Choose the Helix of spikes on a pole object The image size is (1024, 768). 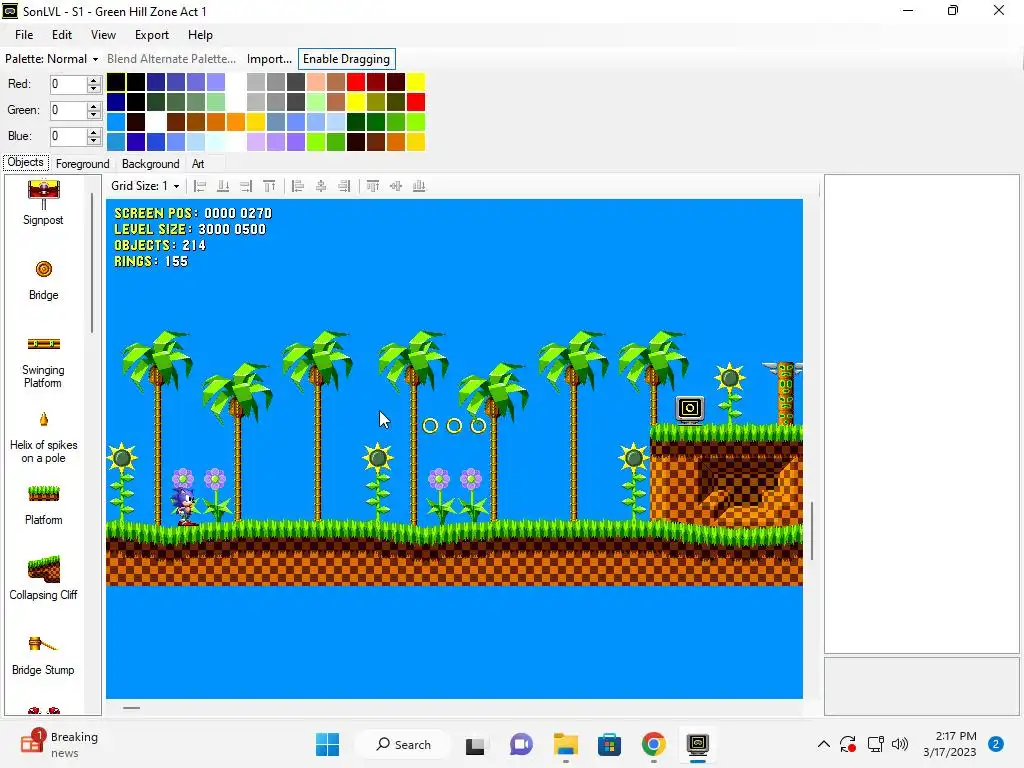43,438
